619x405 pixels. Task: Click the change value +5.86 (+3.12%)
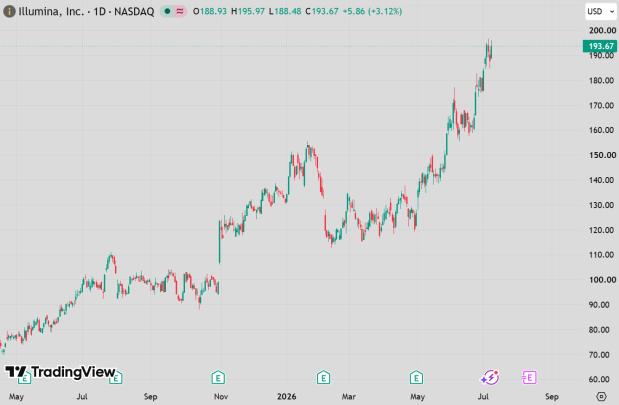click(372, 11)
